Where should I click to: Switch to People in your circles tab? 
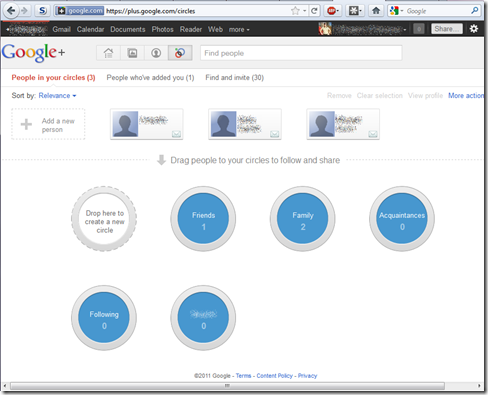pyautogui.click(x=53, y=78)
